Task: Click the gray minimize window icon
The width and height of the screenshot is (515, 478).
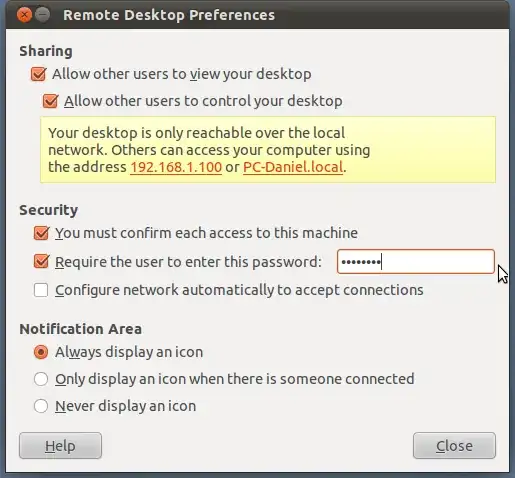Action: pos(43,15)
